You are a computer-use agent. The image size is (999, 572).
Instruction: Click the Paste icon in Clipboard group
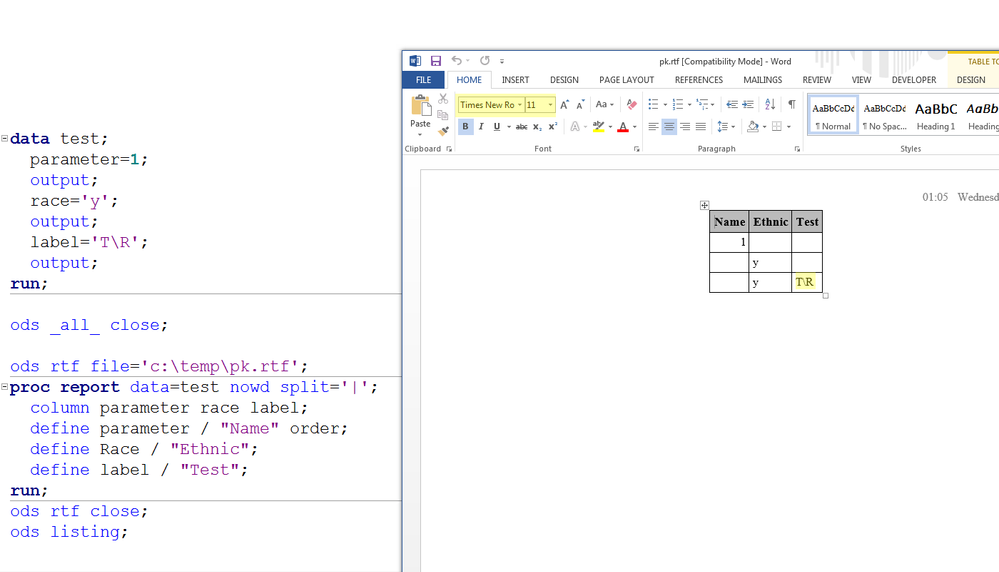[x=420, y=105]
